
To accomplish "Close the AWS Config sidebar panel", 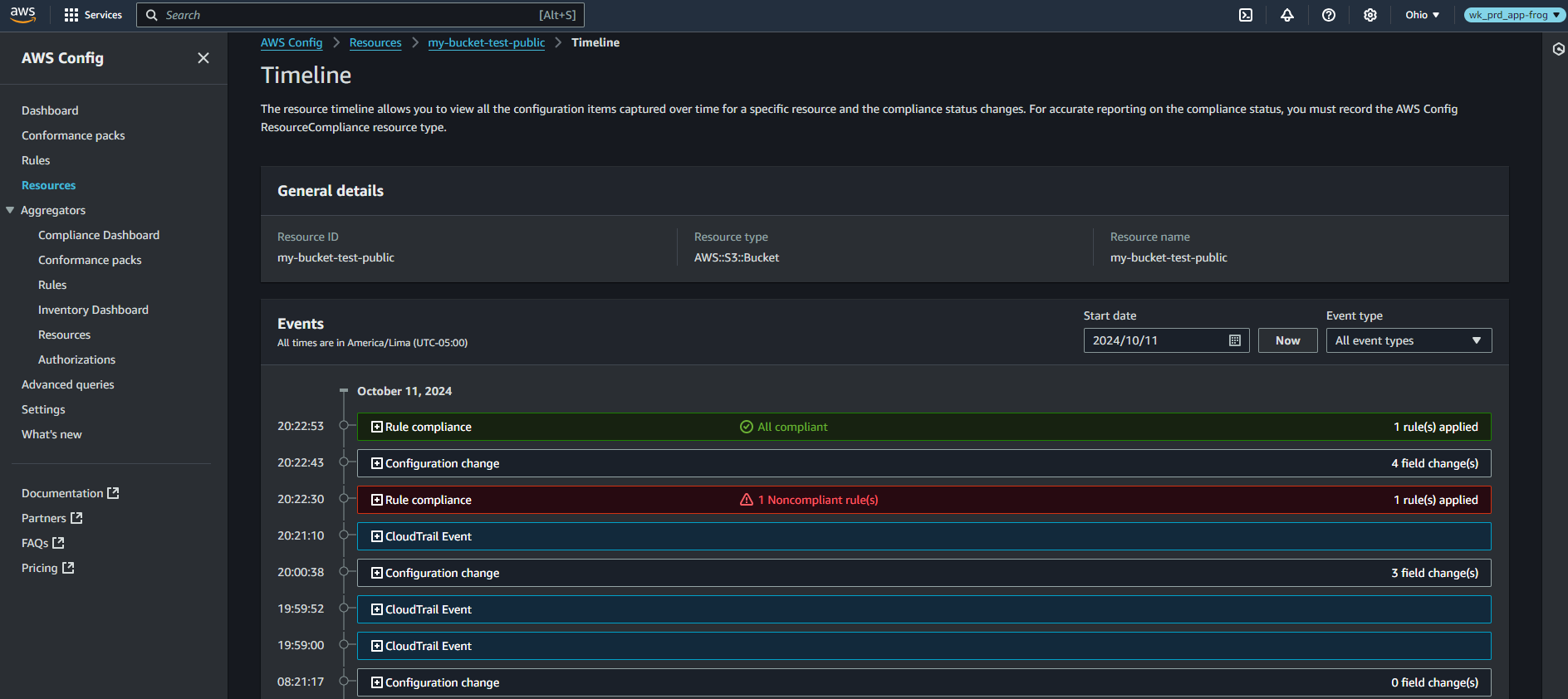I will [x=203, y=58].
